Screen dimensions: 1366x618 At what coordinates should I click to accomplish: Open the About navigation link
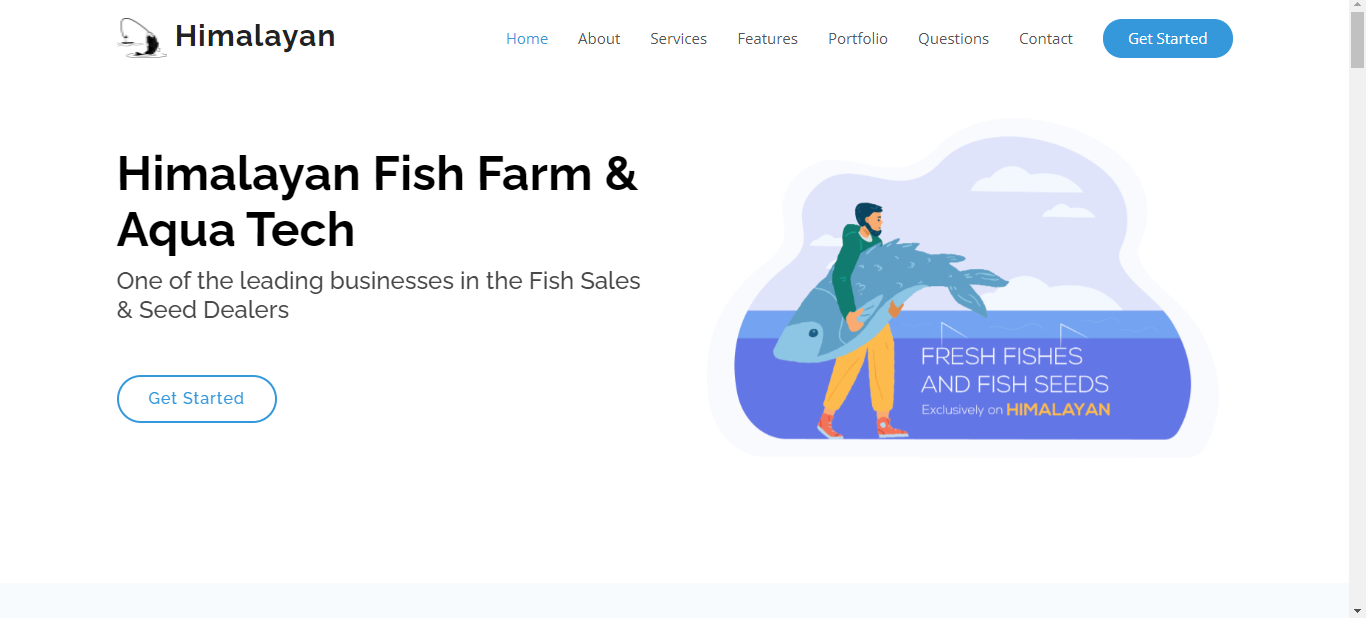click(x=599, y=39)
